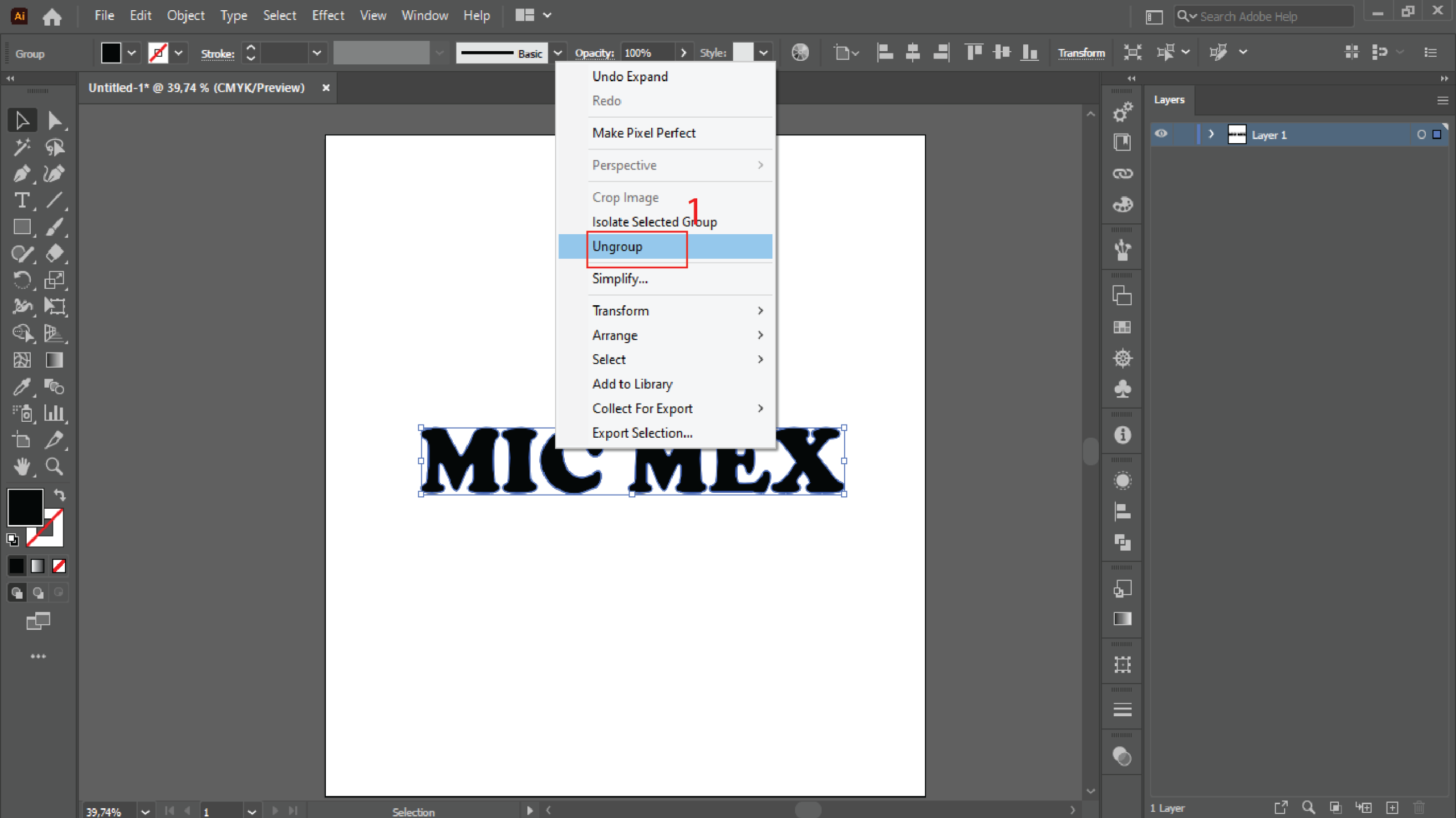The height and width of the screenshot is (818, 1456).
Task: Swap fill and stroke colors
Action: point(60,495)
